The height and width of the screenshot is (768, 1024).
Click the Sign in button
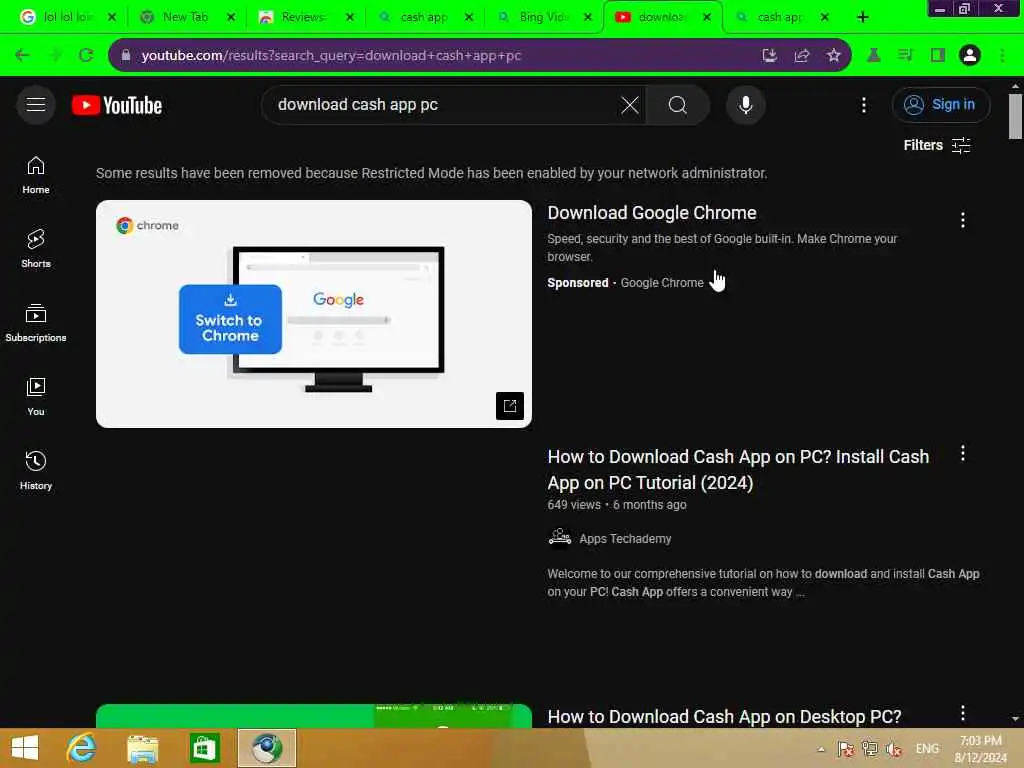click(x=940, y=104)
